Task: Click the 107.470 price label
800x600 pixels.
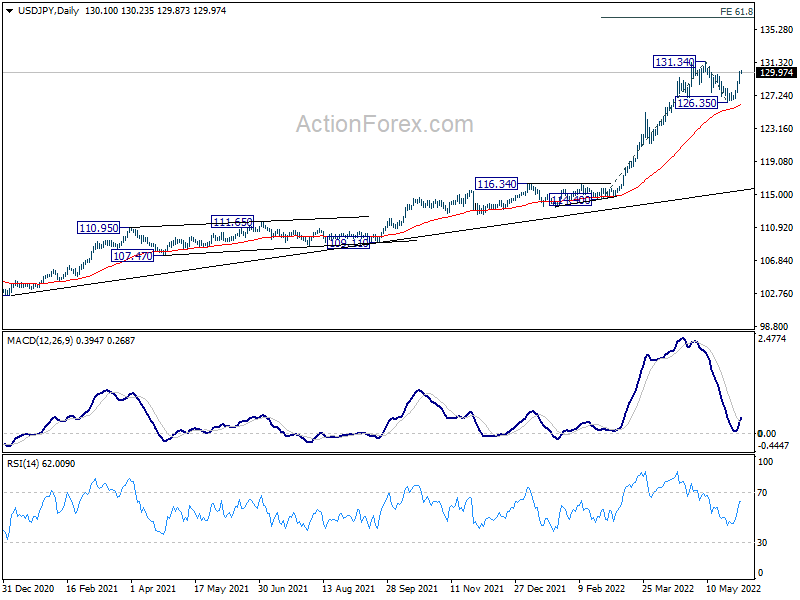Action: point(132,256)
